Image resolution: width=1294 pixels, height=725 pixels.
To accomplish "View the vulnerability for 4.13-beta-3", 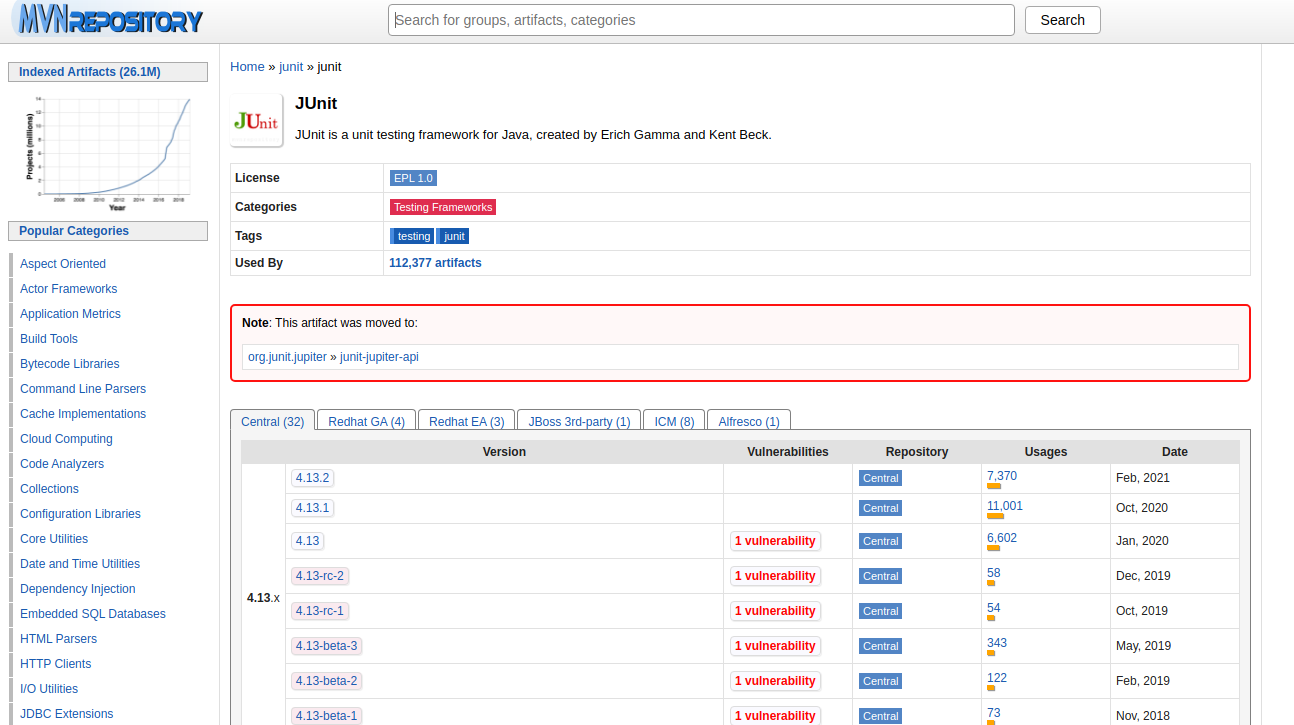I will pyautogui.click(x=775, y=646).
